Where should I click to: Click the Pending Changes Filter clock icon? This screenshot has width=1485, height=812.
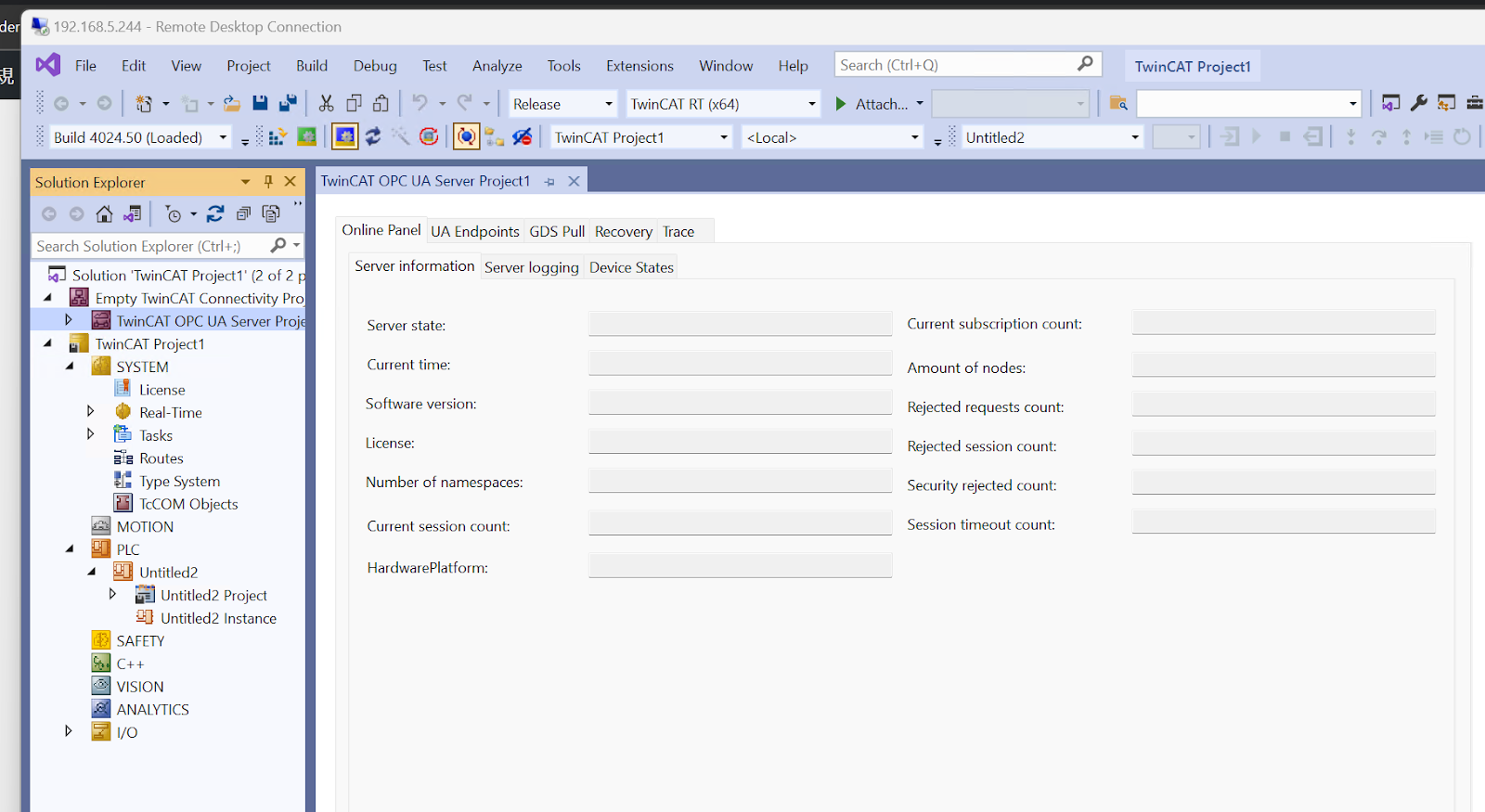point(174,214)
